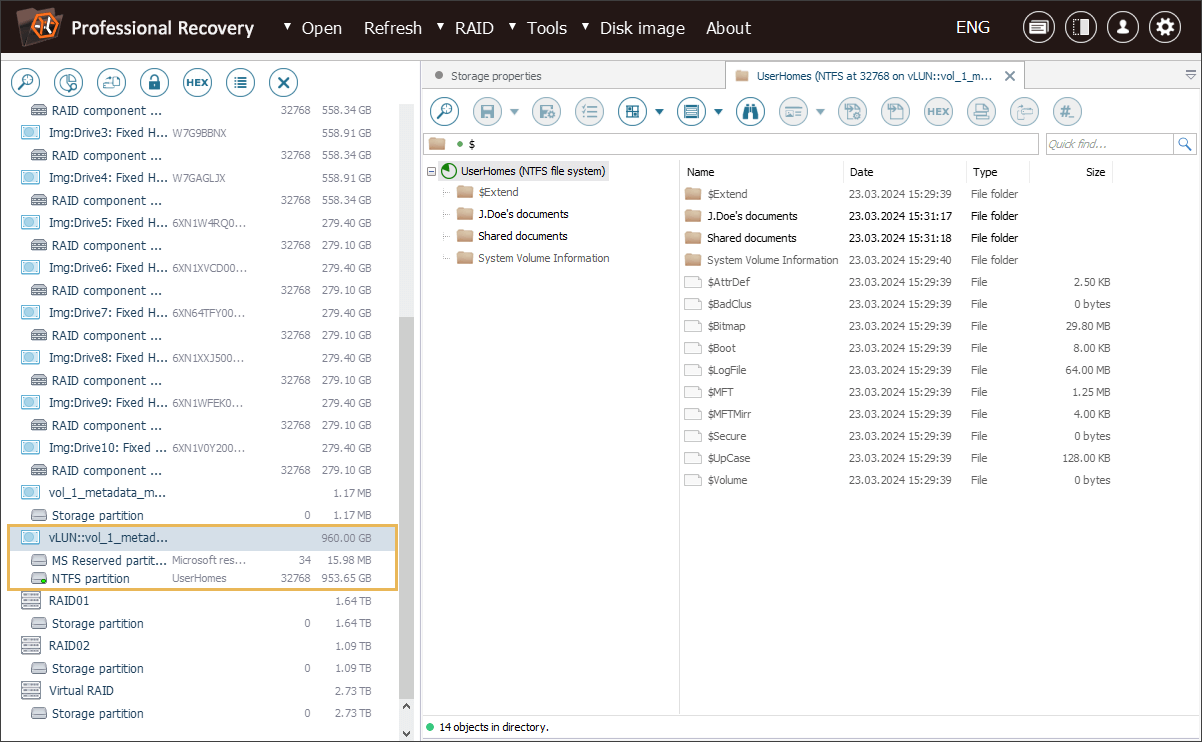Click the preview thumbnail card icon
This screenshot has height=742, width=1202.
pyautogui.click(x=793, y=111)
